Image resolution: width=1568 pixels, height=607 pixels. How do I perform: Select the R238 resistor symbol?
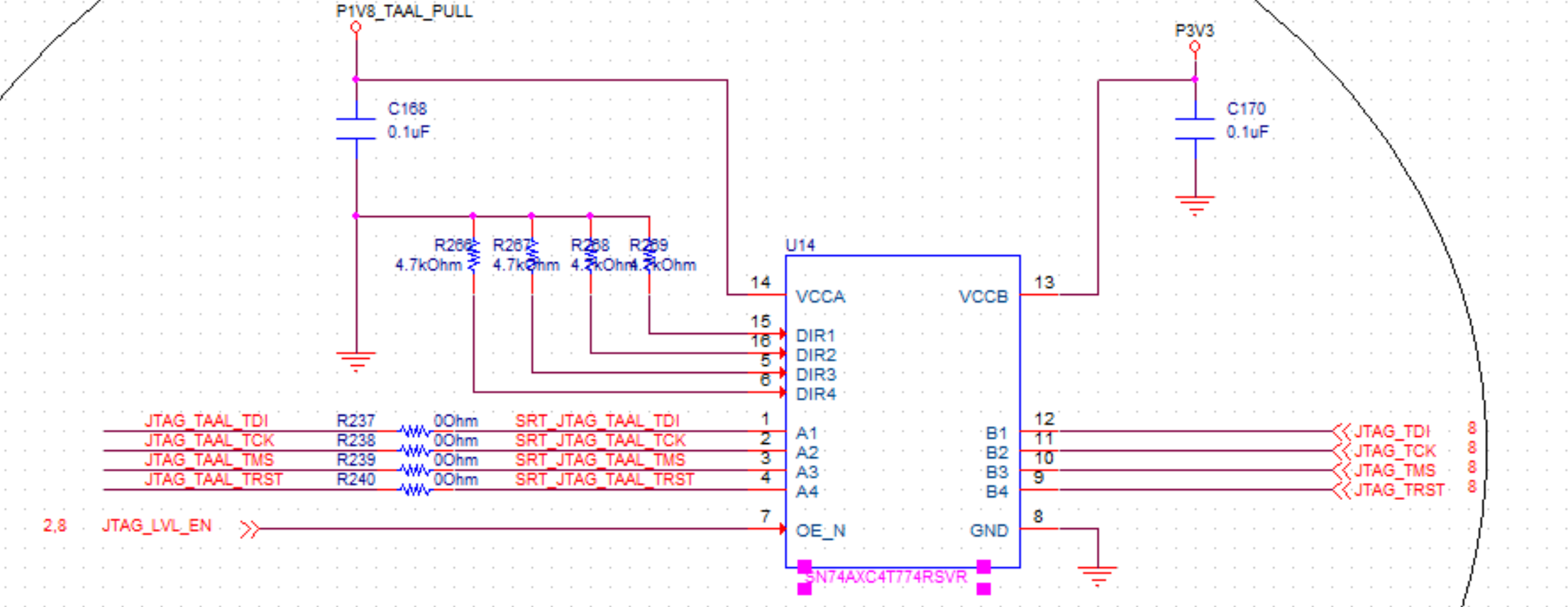coord(414,450)
